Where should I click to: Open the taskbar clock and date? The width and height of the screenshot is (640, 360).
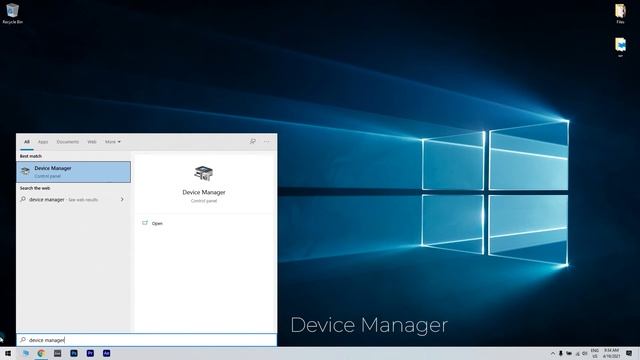coord(611,353)
